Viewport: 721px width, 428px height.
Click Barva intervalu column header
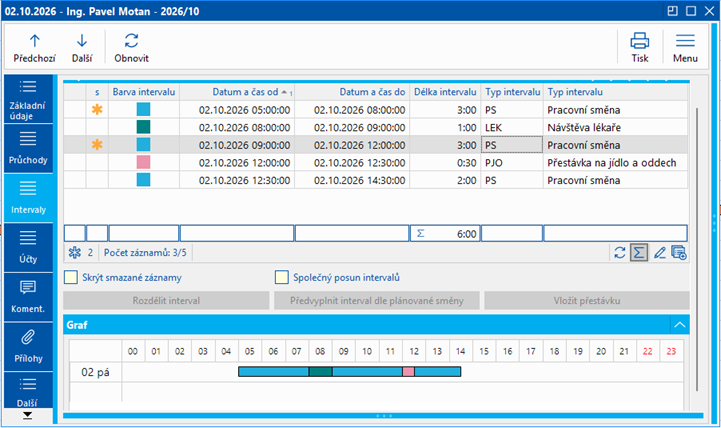click(143, 92)
